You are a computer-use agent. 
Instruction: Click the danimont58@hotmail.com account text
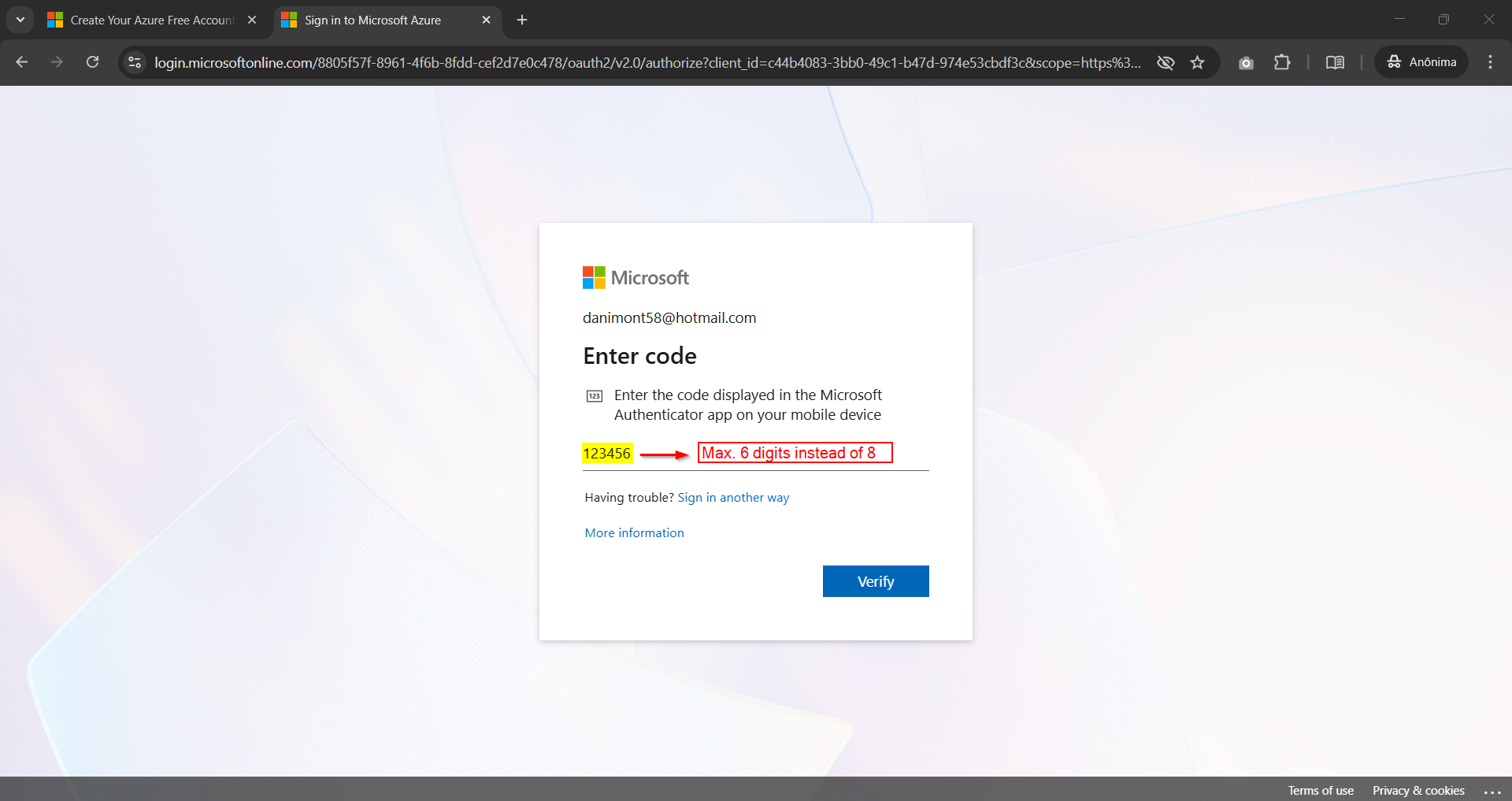point(669,318)
